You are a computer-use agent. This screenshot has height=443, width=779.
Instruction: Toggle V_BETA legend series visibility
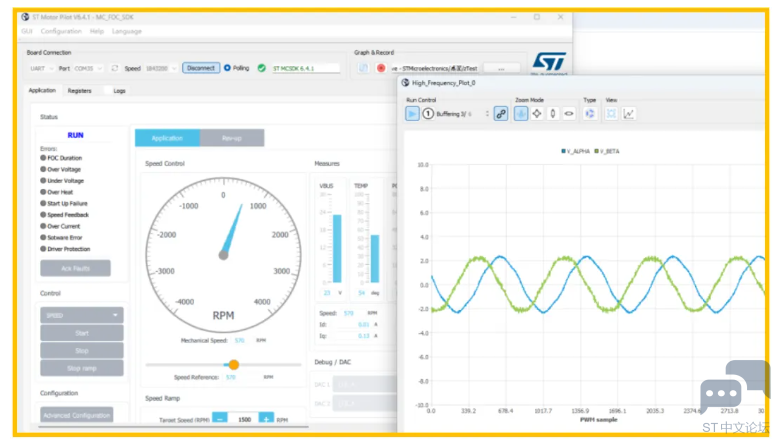pos(607,151)
